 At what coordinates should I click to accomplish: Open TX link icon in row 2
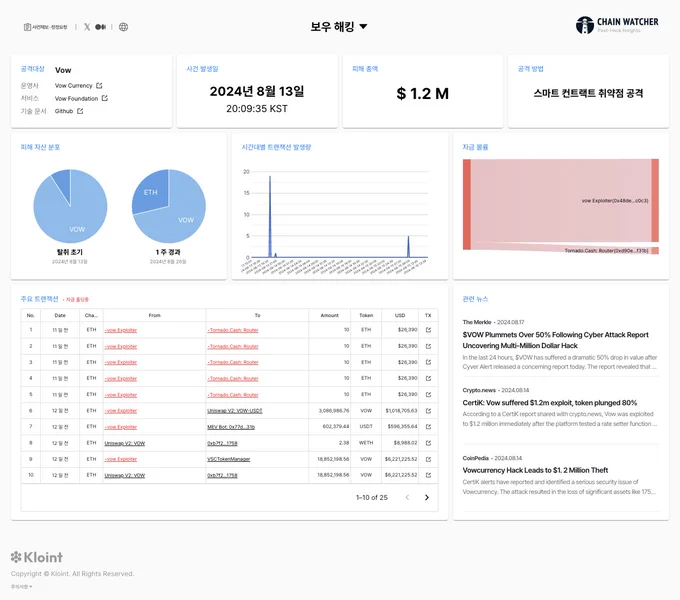pyautogui.click(x=428, y=346)
